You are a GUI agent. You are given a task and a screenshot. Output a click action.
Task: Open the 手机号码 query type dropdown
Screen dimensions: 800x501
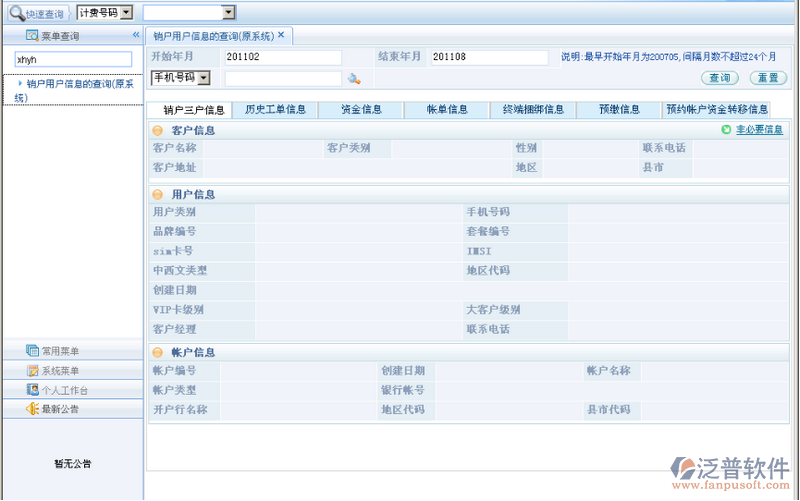(x=204, y=78)
